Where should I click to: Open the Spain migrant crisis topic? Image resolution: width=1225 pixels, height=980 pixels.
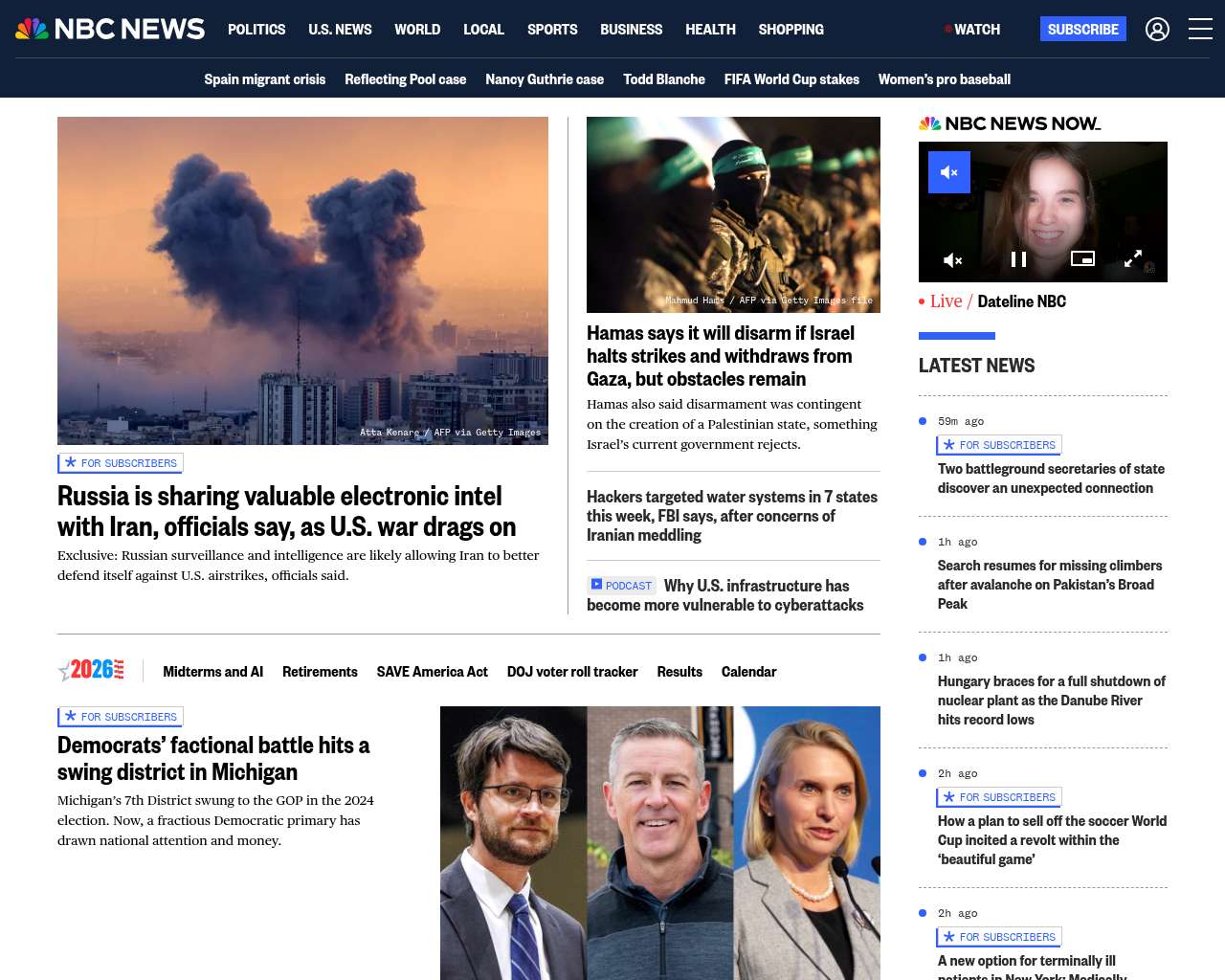[x=264, y=79]
